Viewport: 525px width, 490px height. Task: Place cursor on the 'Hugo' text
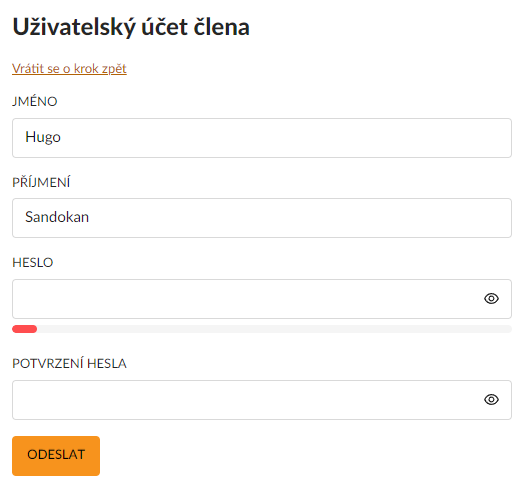click(x=43, y=137)
